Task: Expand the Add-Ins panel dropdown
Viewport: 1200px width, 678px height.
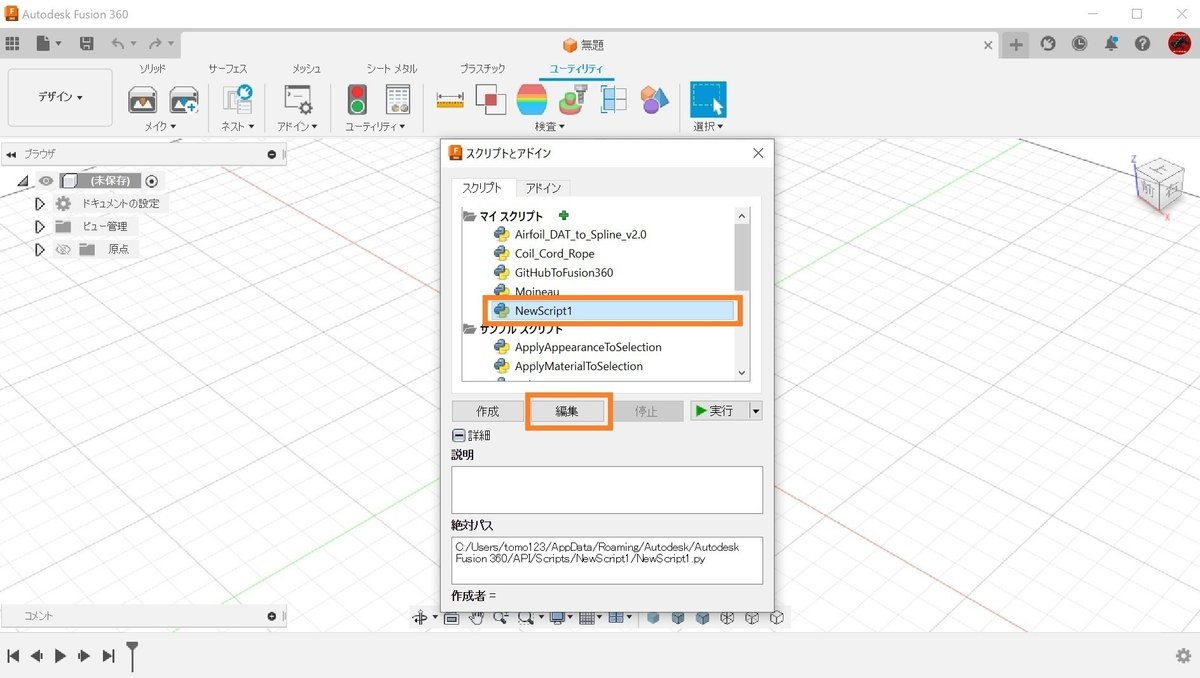Action: pyautogui.click(x=298, y=127)
